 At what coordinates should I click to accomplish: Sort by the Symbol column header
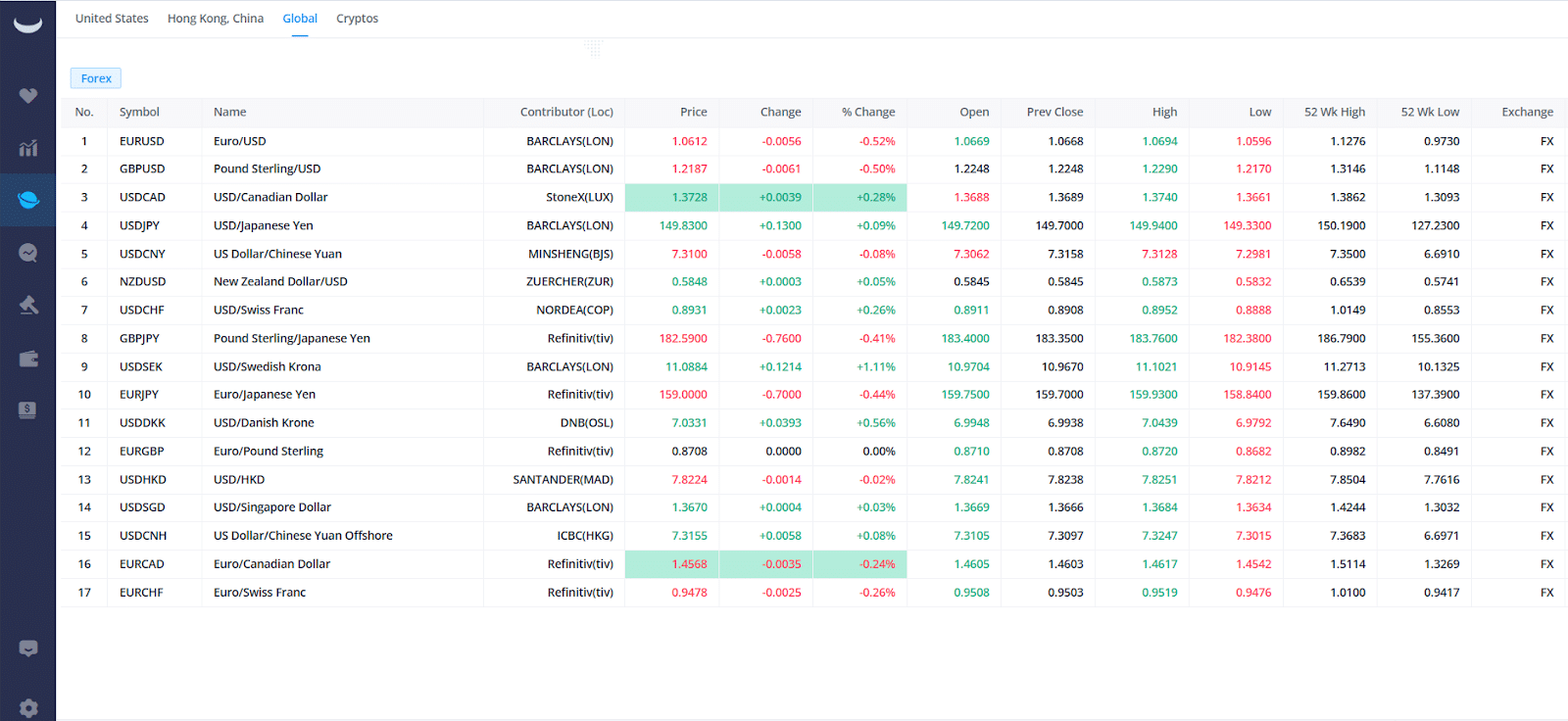pos(139,113)
